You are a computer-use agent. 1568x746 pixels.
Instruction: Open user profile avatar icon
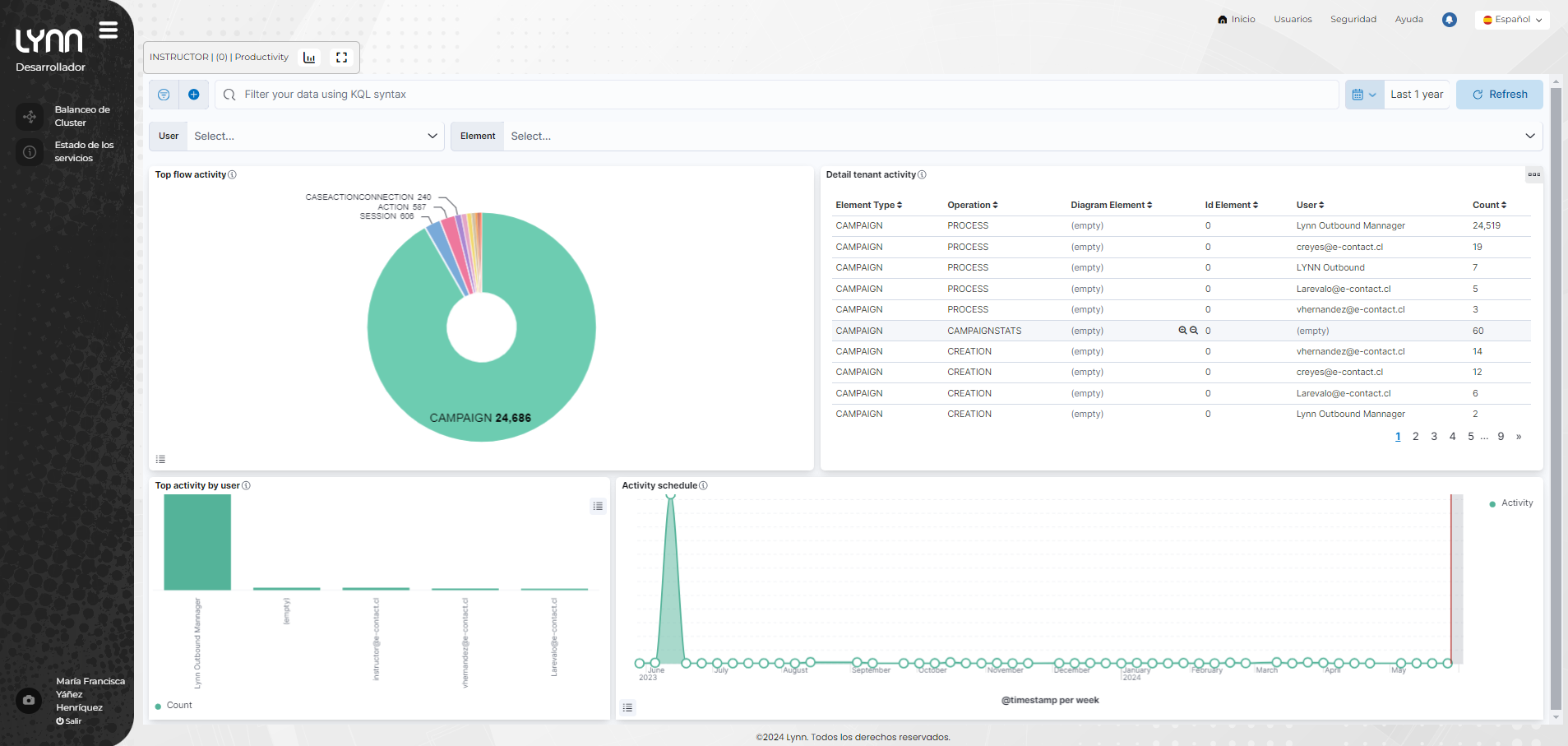(1450, 20)
